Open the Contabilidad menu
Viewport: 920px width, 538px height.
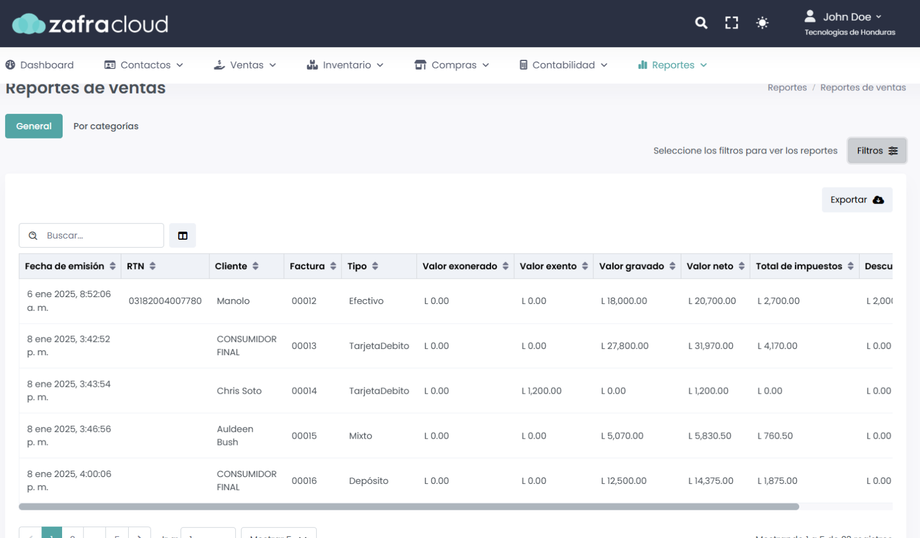pos(563,65)
